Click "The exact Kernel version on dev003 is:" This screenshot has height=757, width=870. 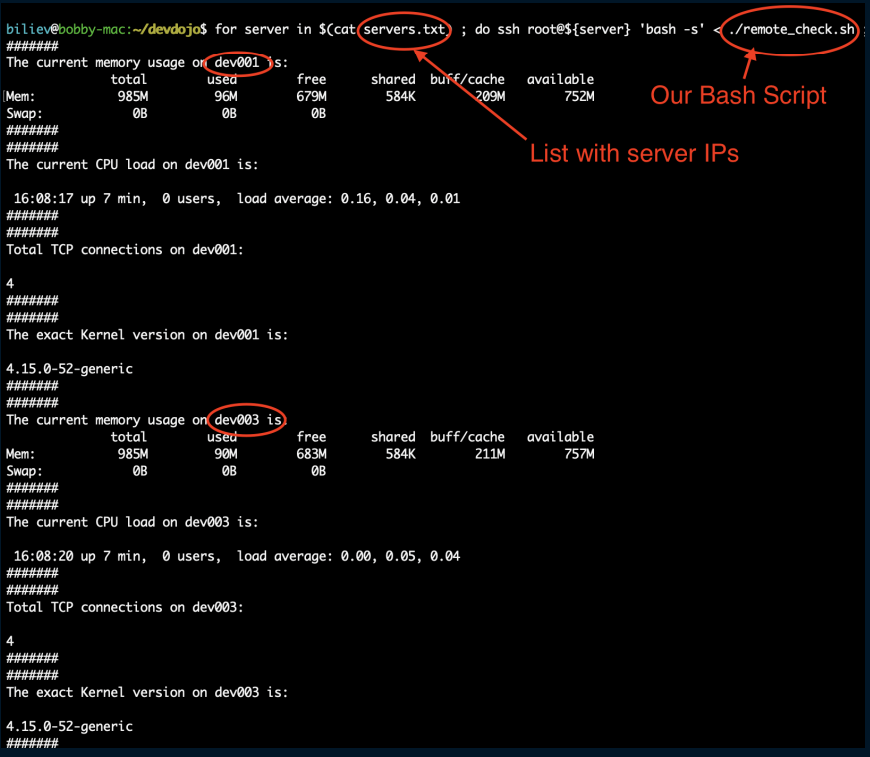click(x=147, y=693)
